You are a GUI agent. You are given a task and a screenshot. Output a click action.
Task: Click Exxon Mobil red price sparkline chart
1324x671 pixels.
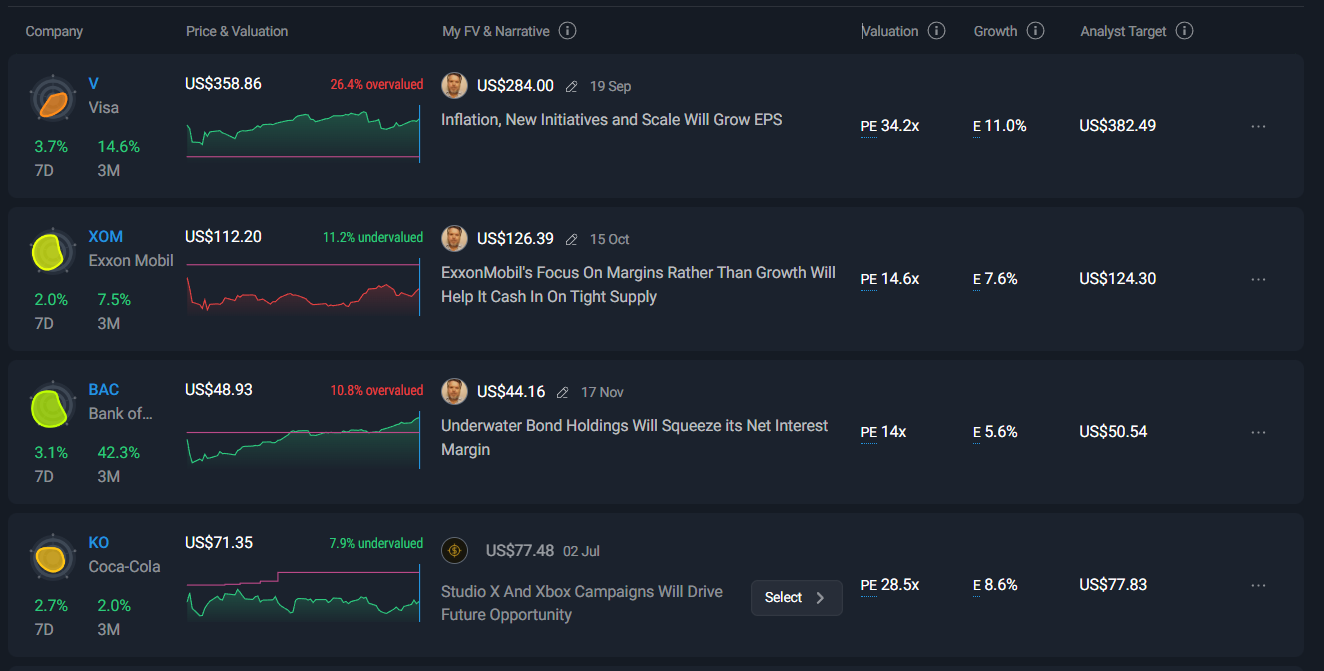303,287
